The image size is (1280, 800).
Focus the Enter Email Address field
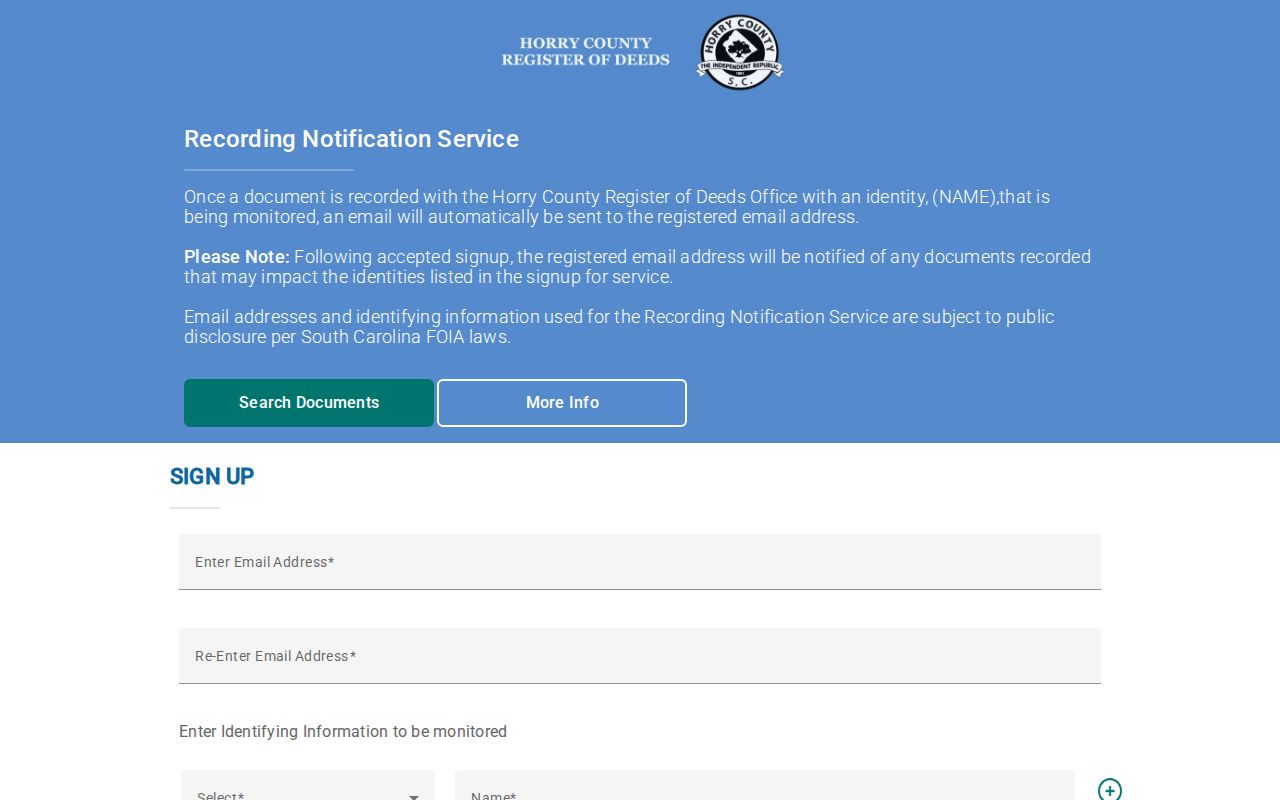coord(640,562)
